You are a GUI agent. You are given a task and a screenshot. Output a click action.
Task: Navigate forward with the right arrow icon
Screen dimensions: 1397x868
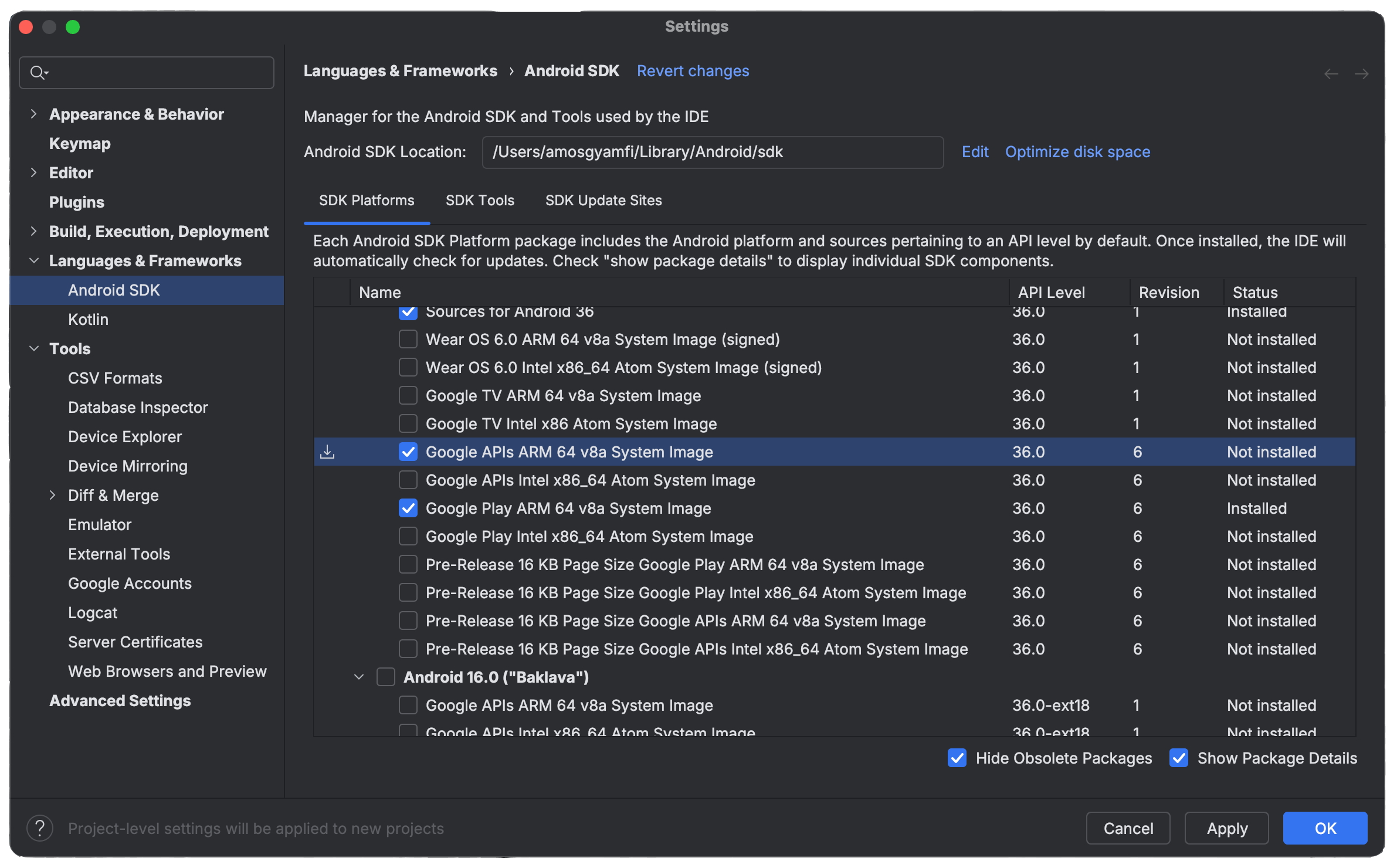1362,74
